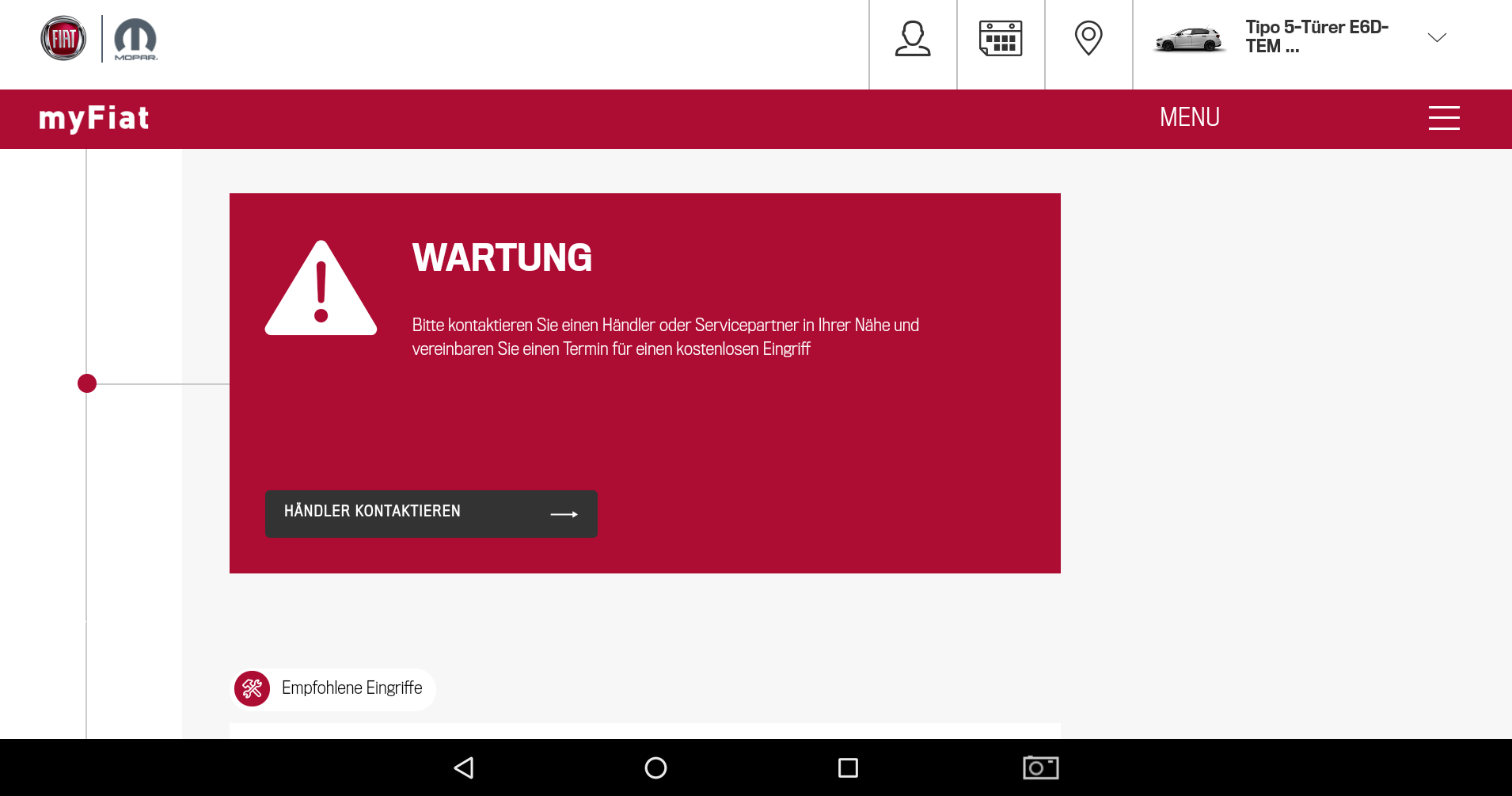Click the wrench tools icon
1512x796 pixels.
coord(253,688)
